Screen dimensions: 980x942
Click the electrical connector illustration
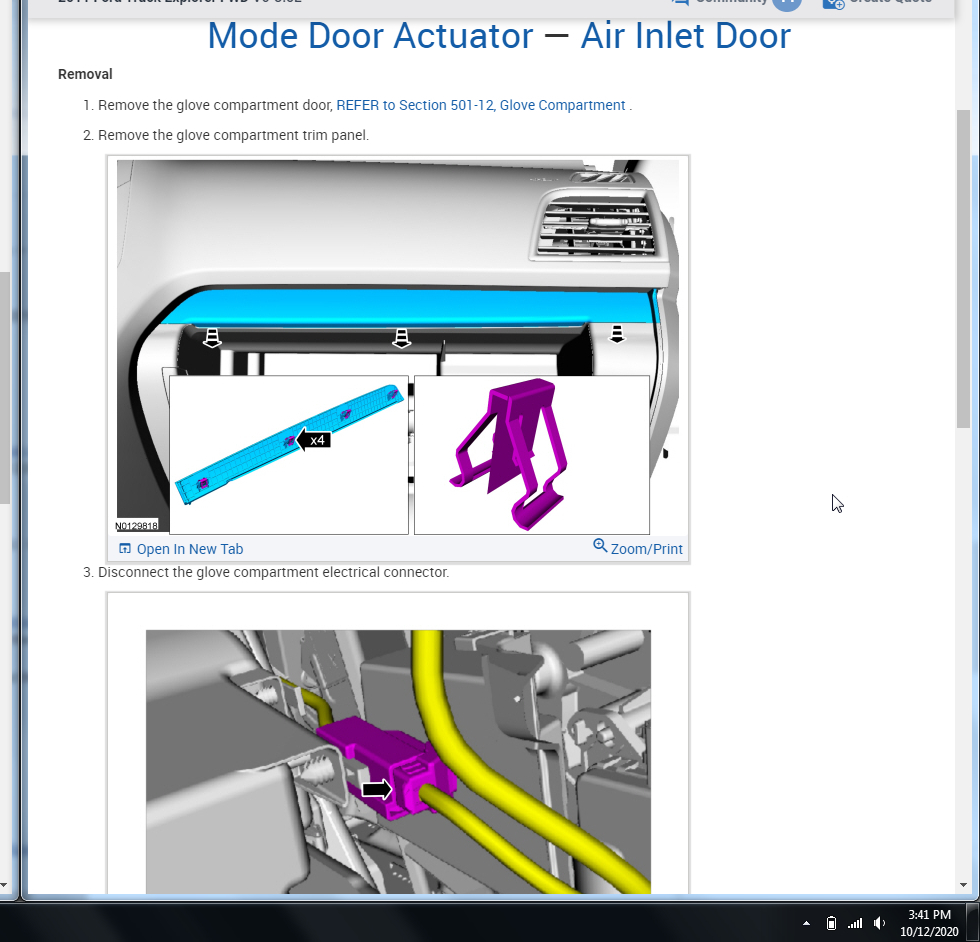pyautogui.click(x=398, y=761)
